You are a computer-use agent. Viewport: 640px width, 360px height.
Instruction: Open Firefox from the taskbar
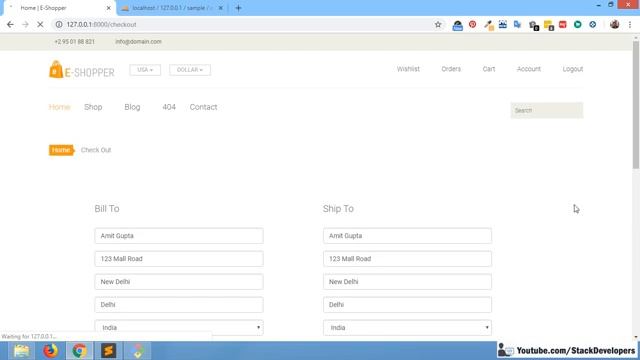pyautogui.click(x=51, y=351)
